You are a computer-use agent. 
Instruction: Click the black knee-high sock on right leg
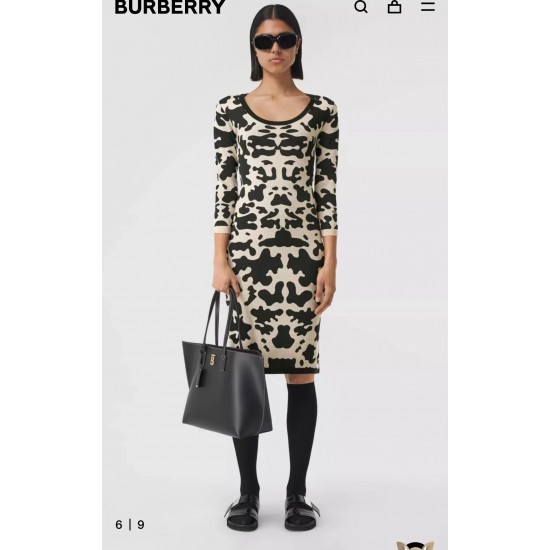[x=301, y=438]
